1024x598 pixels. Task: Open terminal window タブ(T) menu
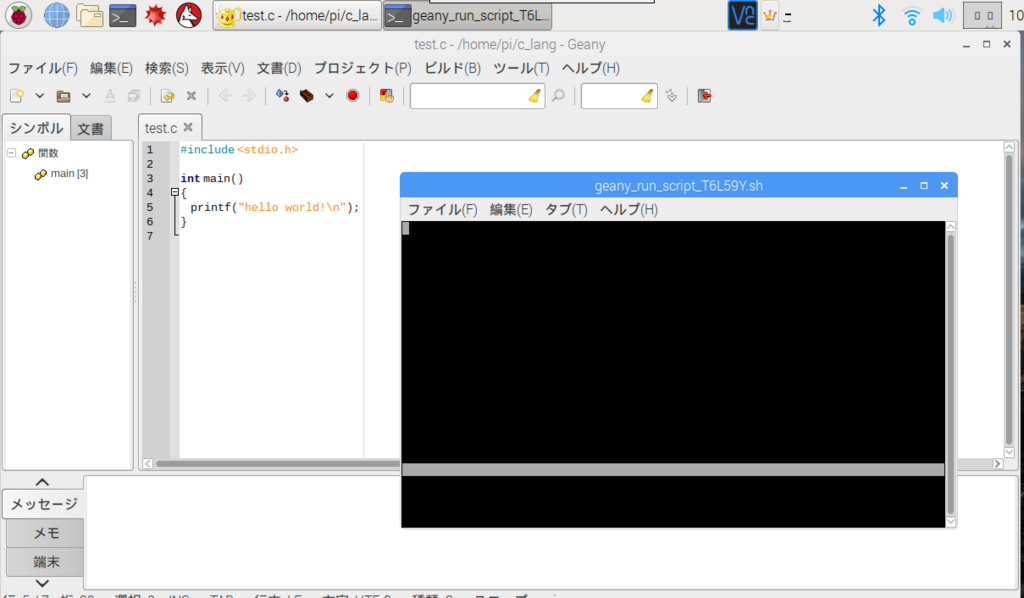566,210
